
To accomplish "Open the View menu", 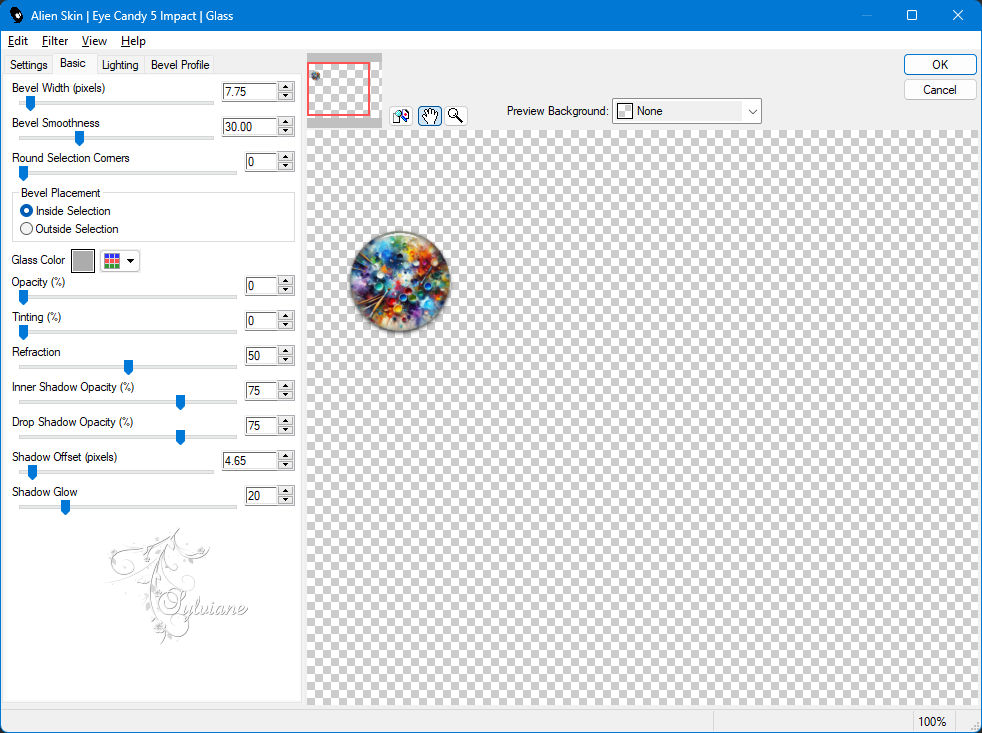I will click(x=94, y=41).
